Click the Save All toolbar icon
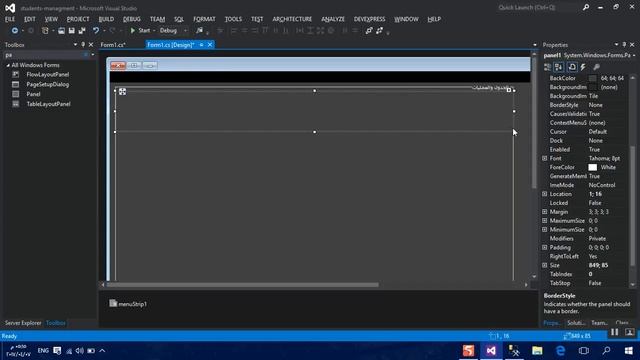The image size is (640, 360). 82,31
